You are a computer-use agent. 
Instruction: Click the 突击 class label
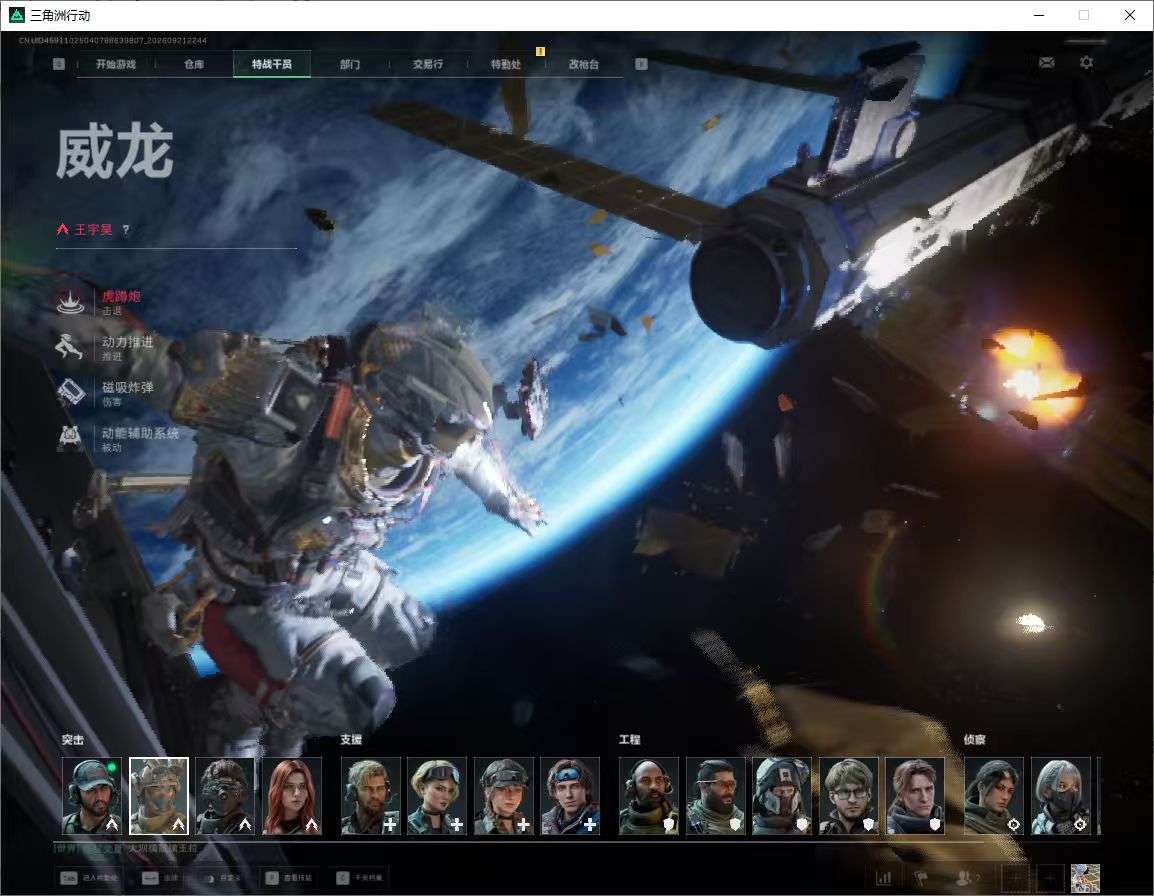(x=72, y=740)
